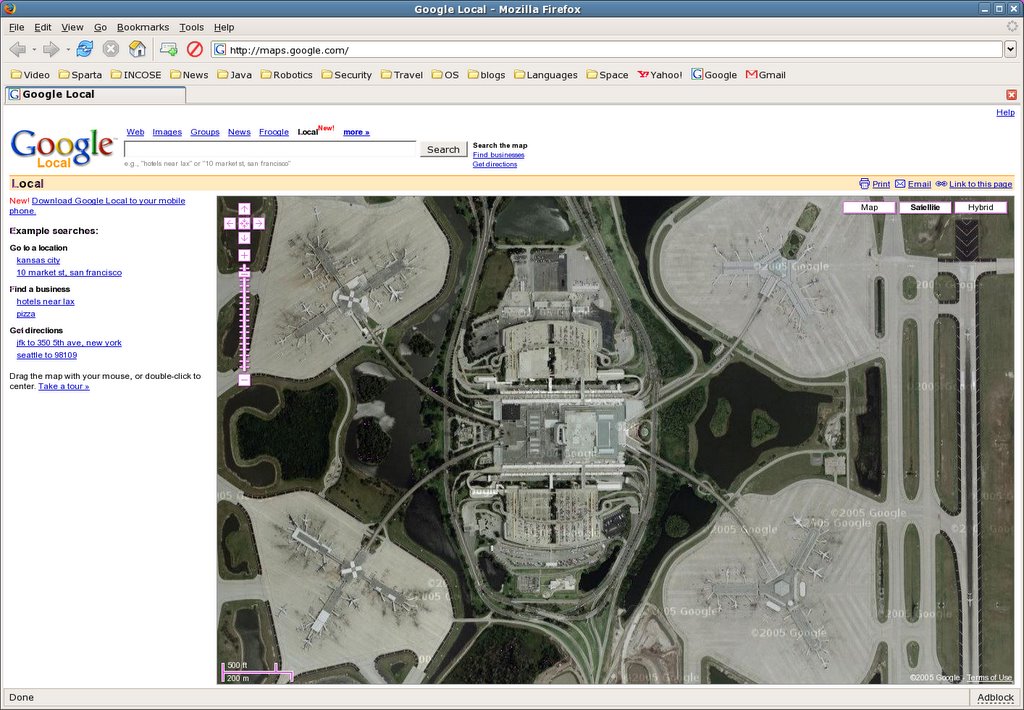Open the address bar history dropdown
This screenshot has width=1024, height=710.
tap(1010, 50)
